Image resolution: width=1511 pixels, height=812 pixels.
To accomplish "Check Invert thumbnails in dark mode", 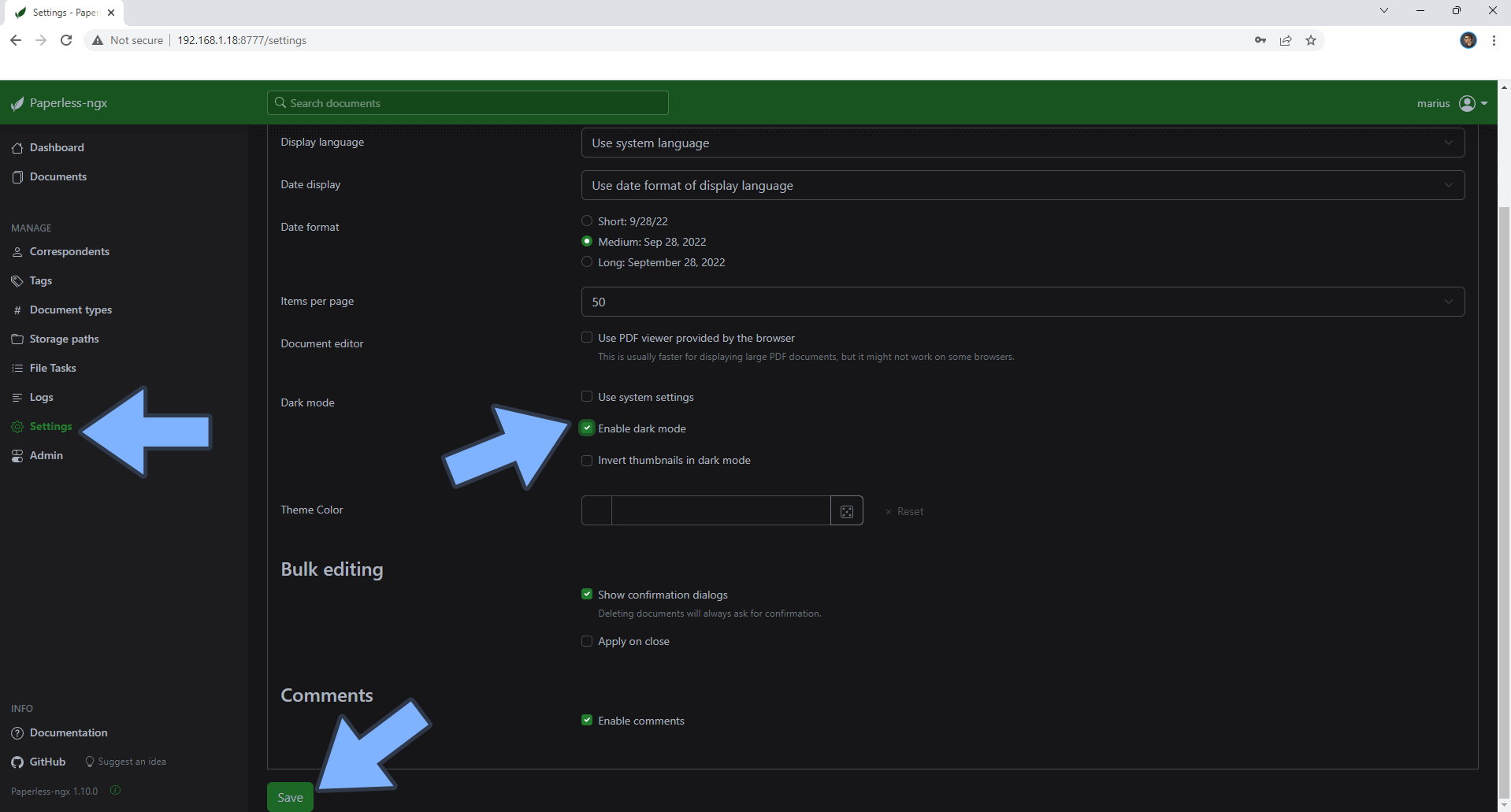I will click(x=587, y=460).
